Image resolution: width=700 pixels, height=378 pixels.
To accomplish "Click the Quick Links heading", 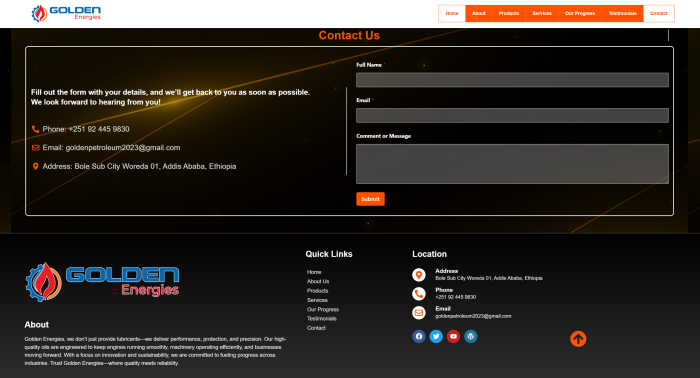I will pyautogui.click(x=329, y=254).
